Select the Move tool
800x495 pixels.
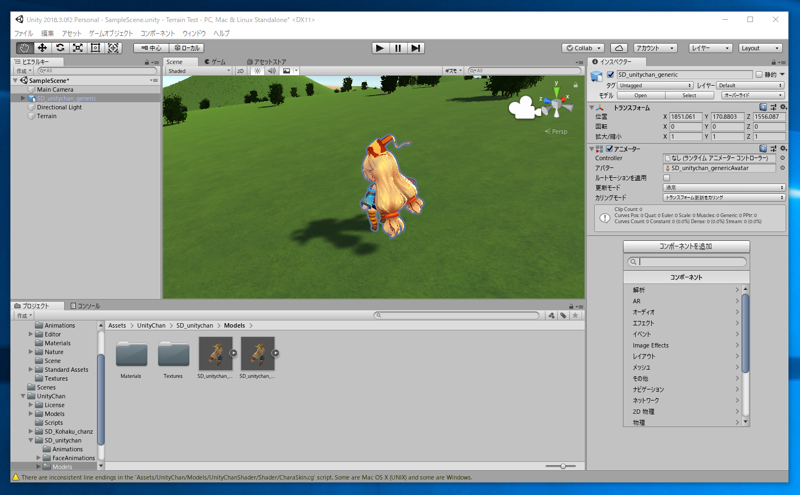(x=42, y=48)
